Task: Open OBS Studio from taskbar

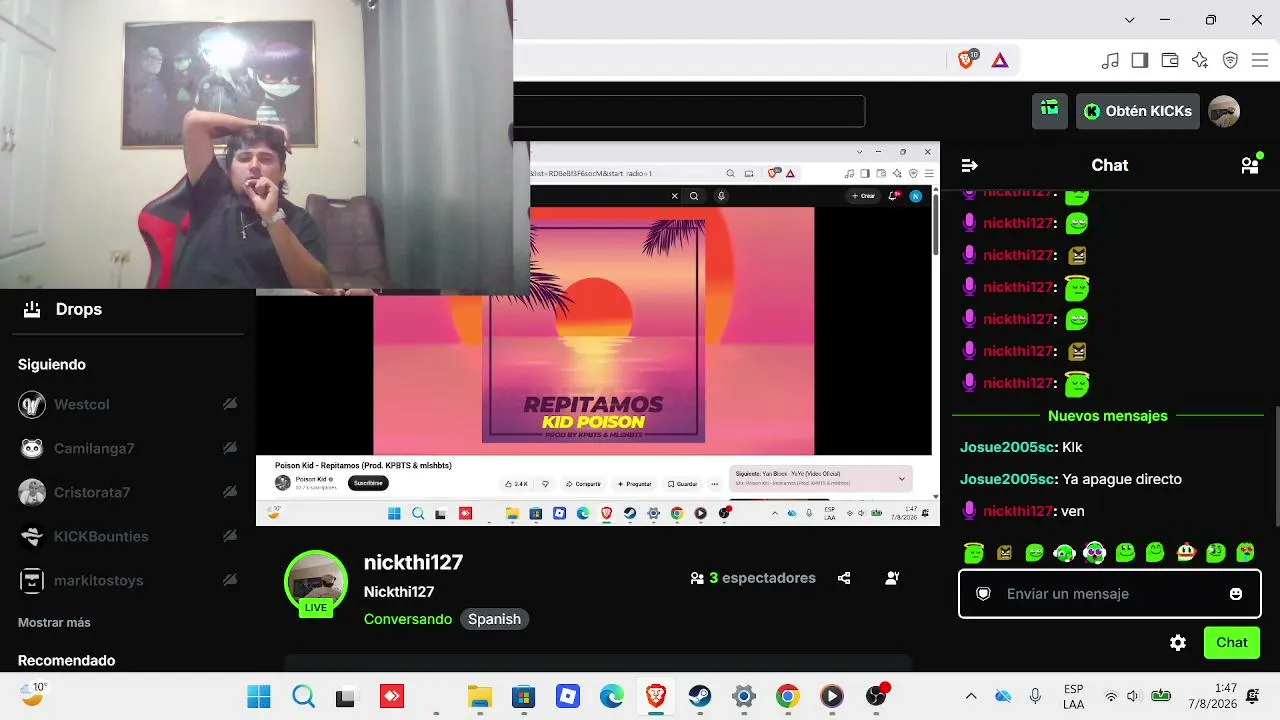Action: pyautogui.click(x=876, y=696)
